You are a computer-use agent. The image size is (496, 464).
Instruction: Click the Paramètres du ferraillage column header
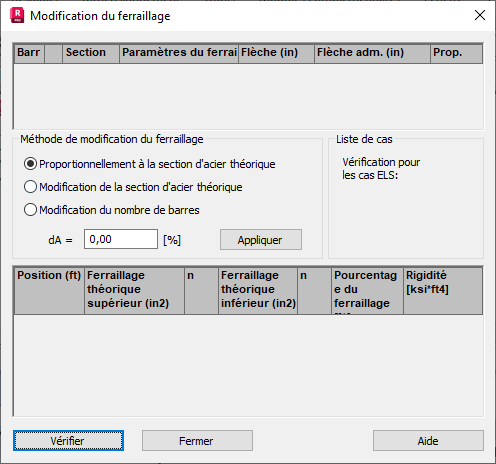179,53
